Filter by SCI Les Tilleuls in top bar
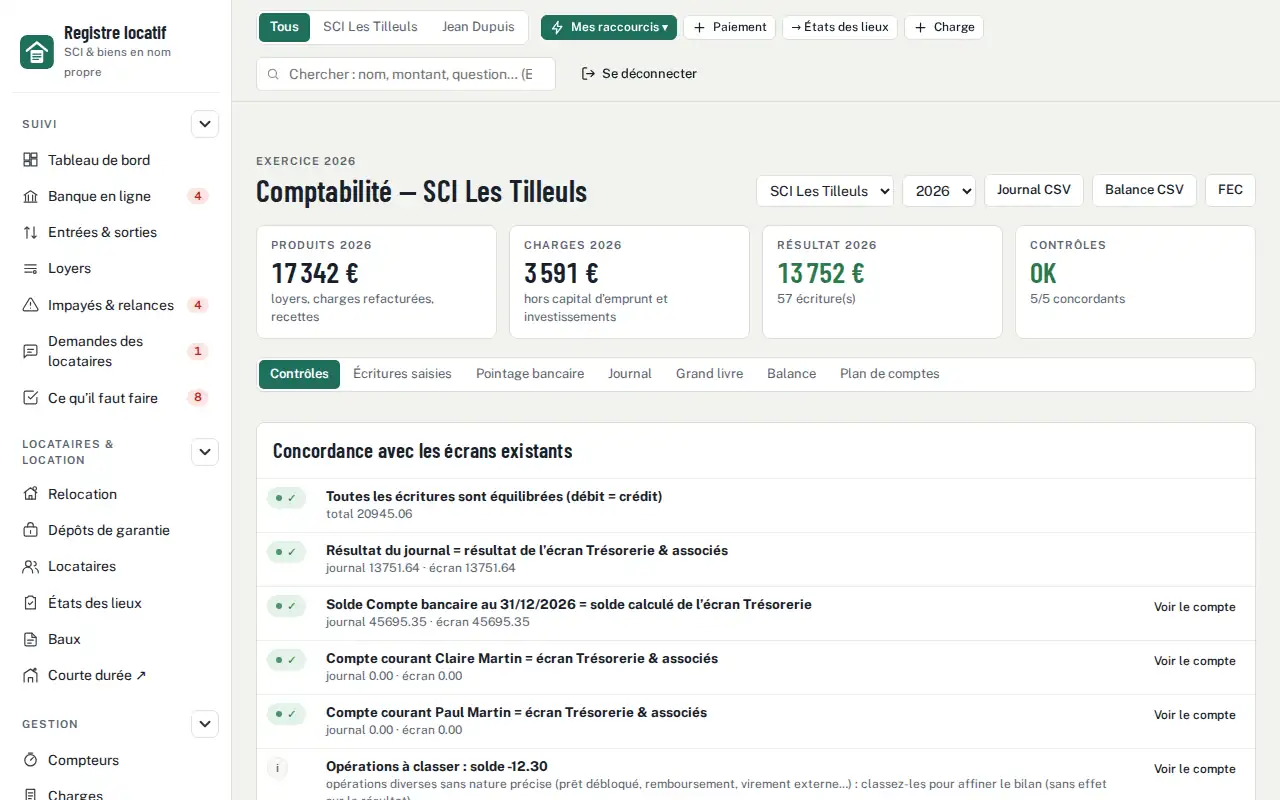 (x=370, y=27)
